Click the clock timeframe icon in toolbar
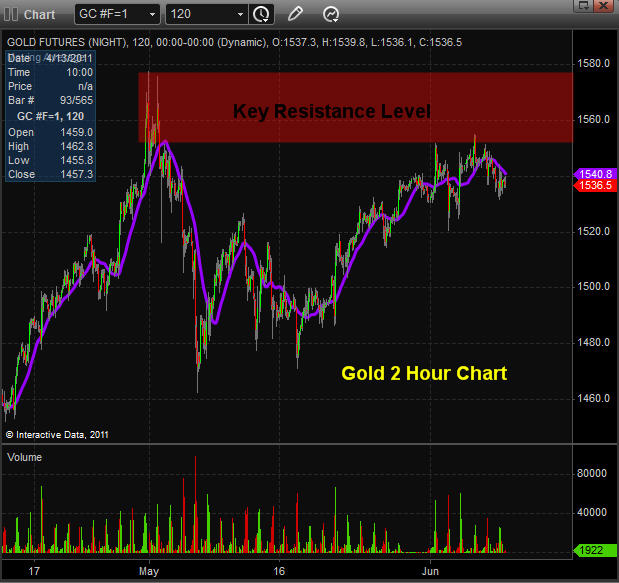 261,14
